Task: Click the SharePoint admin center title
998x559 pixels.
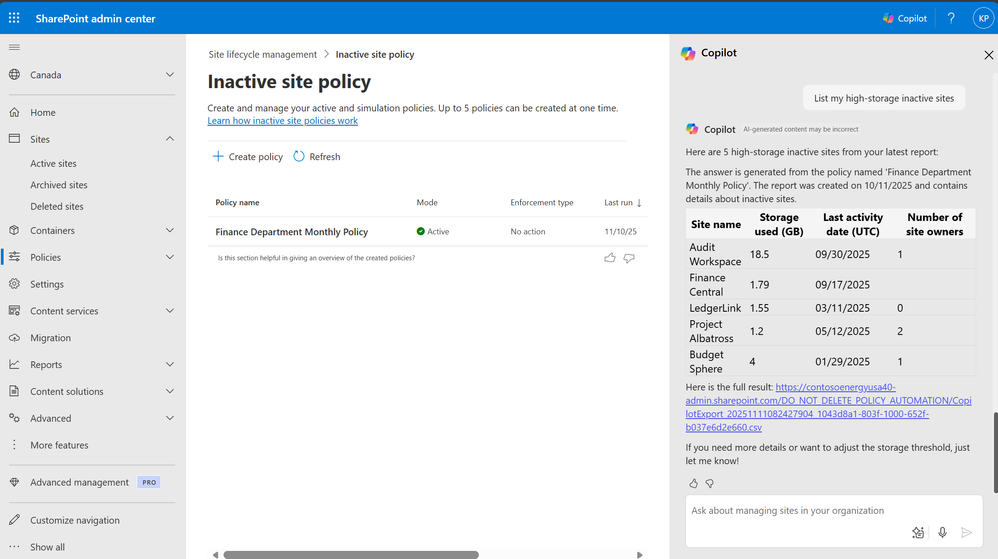Action: click(x=95, y=18)
